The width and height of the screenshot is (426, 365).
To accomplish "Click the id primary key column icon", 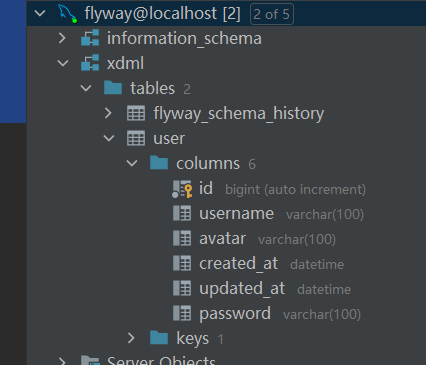I will pos(182,189).
